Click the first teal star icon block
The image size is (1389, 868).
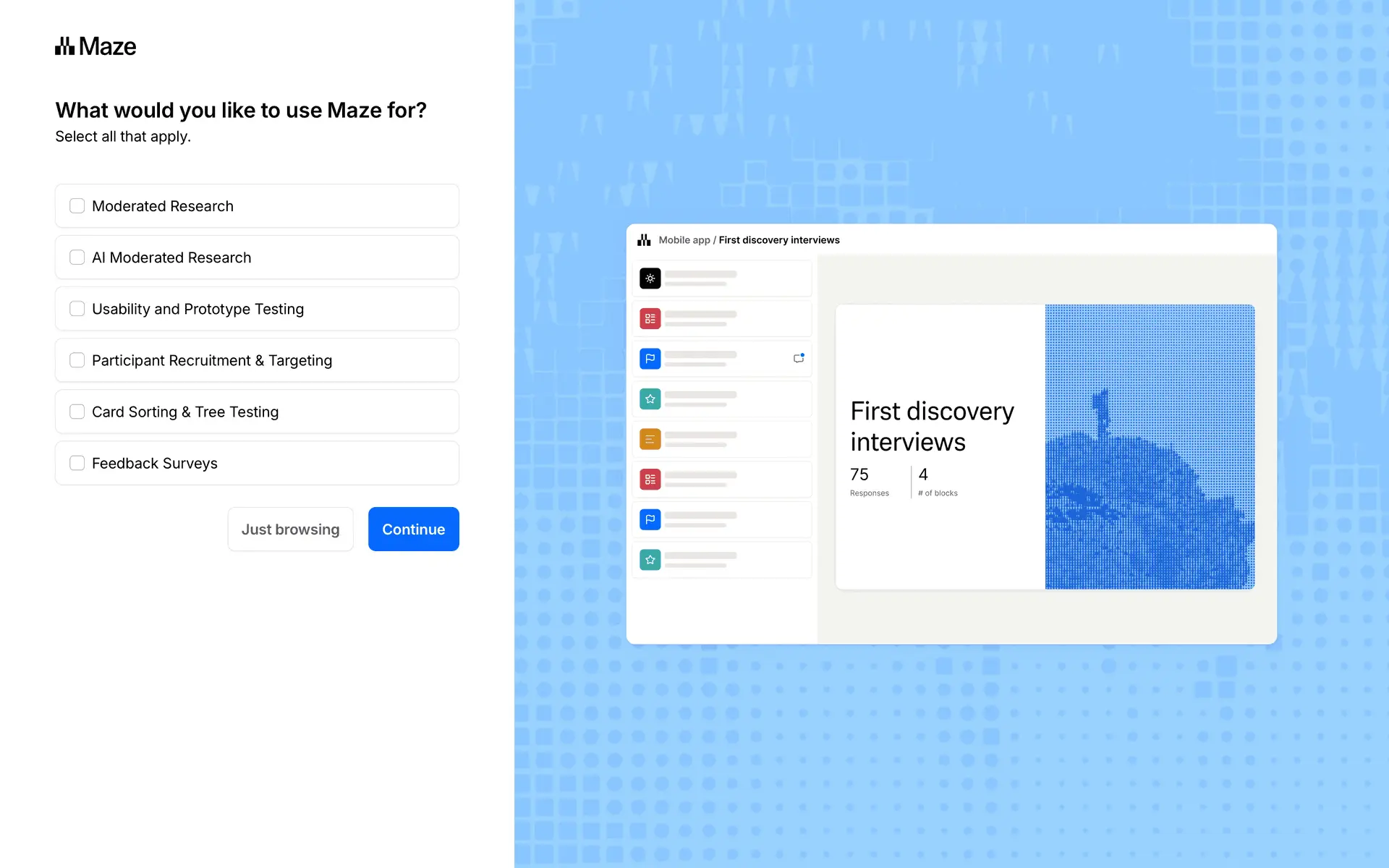click(x=650, y=399)
